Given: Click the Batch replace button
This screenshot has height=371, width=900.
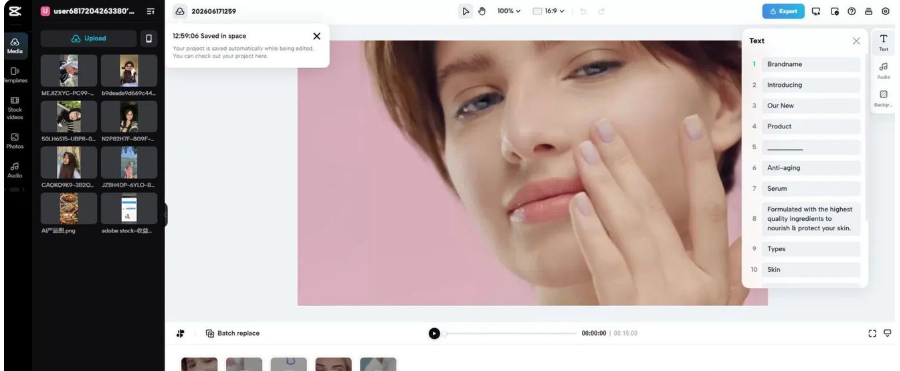Looking at the screenshot, I should [x=232, y=333].
